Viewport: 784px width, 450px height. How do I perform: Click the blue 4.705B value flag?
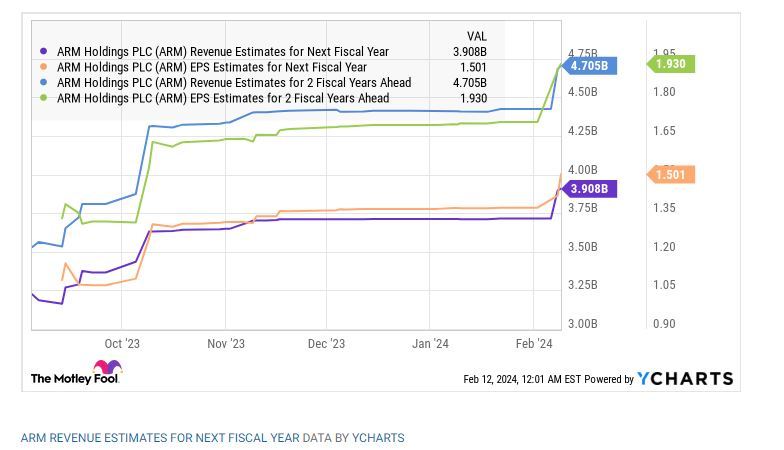[x=592, y=66]
